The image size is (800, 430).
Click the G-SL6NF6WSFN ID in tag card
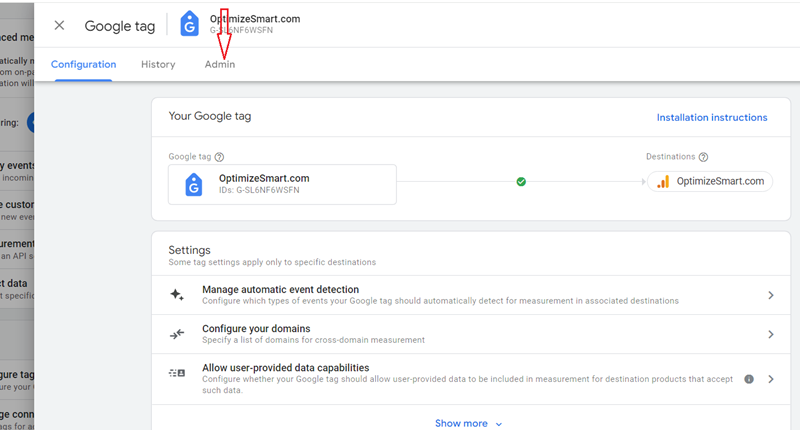[x=268, y=190]
